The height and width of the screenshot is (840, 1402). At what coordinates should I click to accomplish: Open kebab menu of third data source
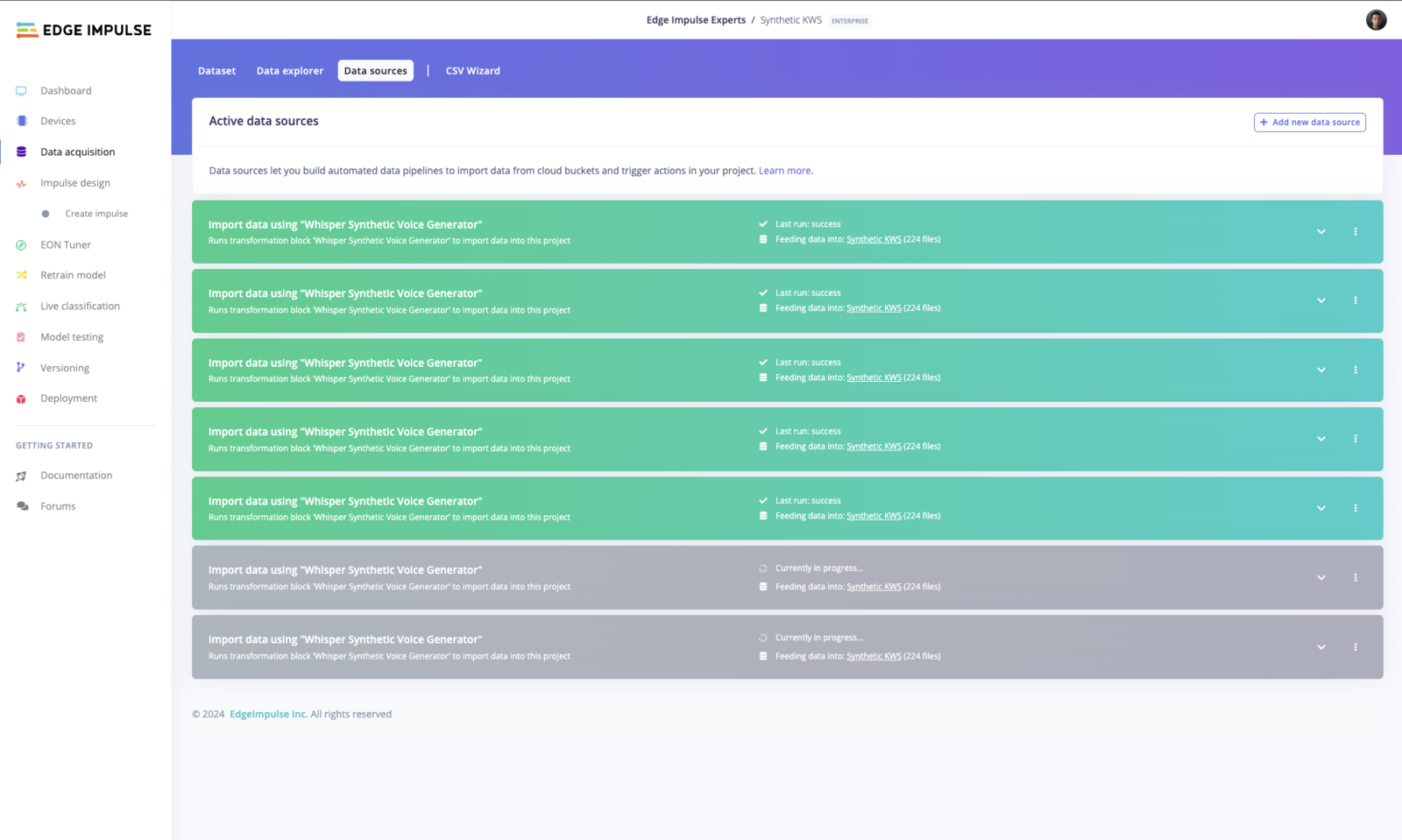tap(1356, 370)
